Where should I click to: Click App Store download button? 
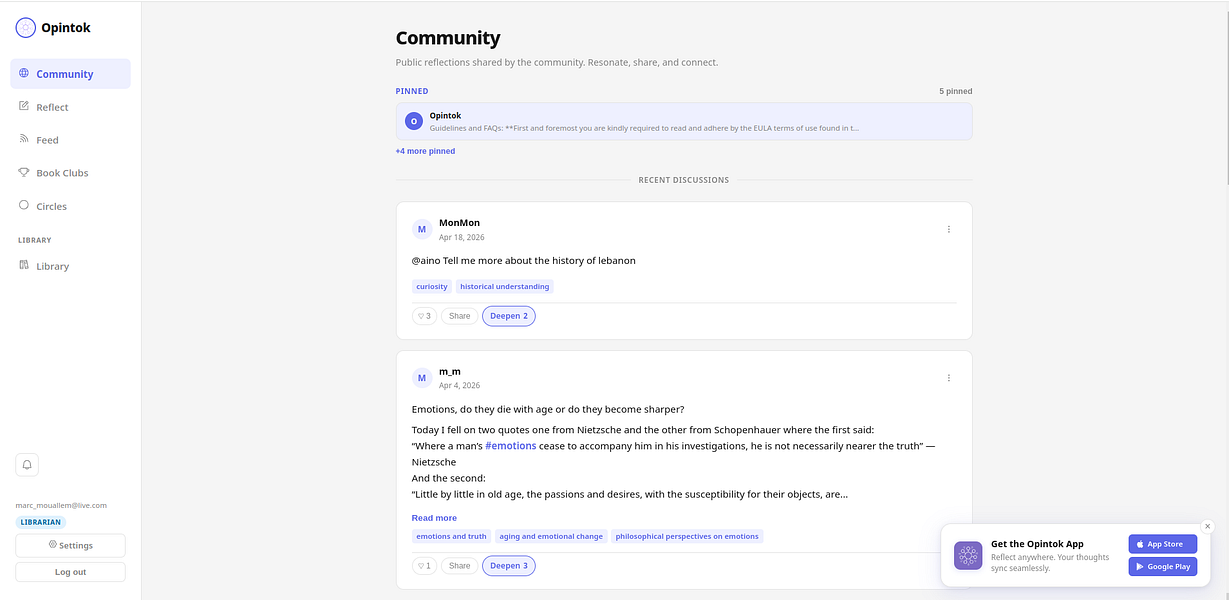[x=1162, y=544]
